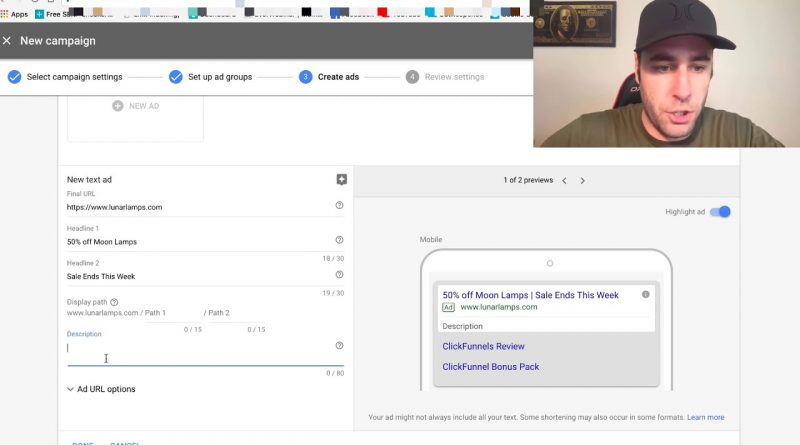Advance to the next ad preview
This screenshot has height=445, width=800.
click(583, 181)
